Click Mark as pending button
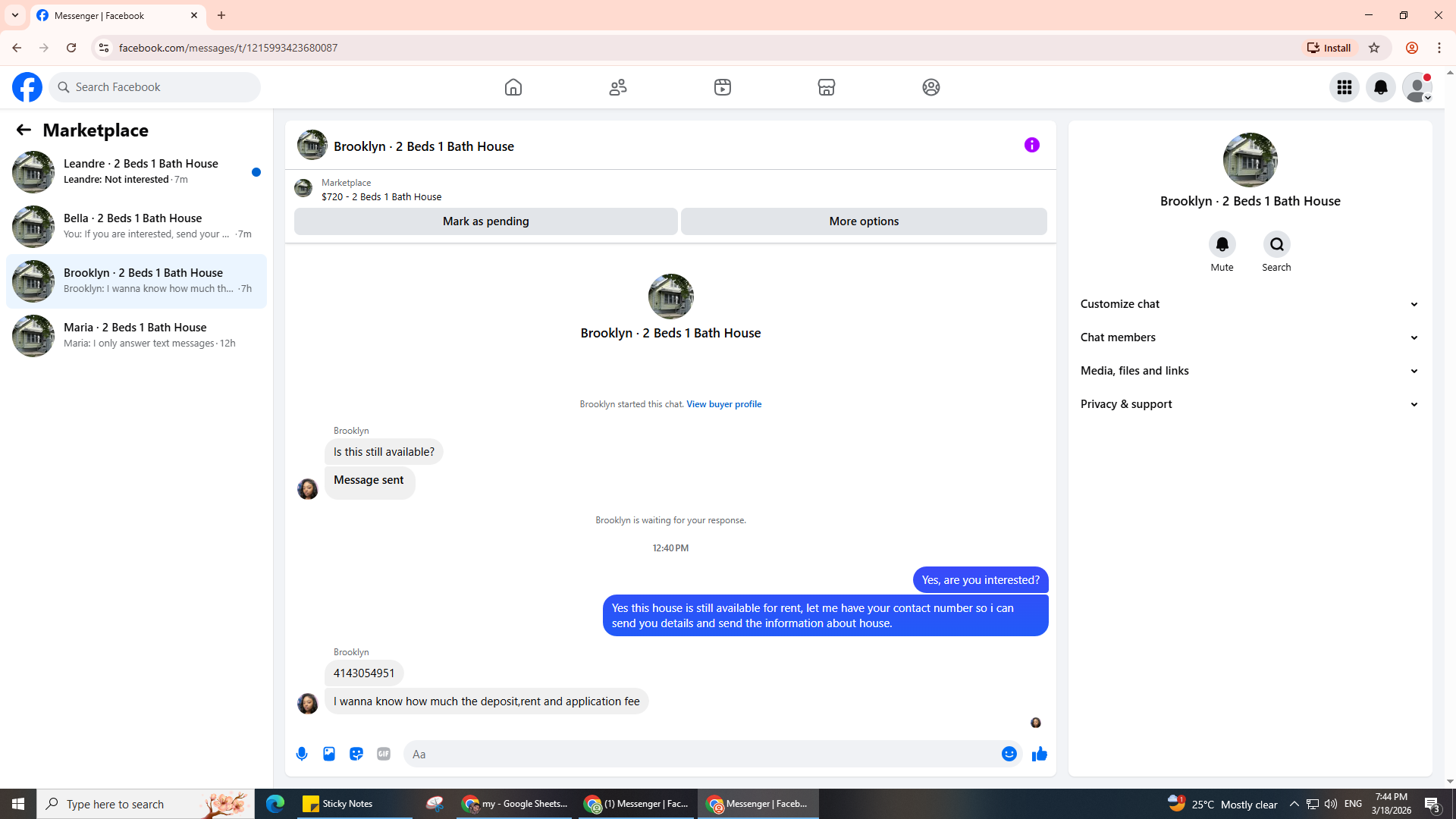The image size is (1456, 819). 485,221
